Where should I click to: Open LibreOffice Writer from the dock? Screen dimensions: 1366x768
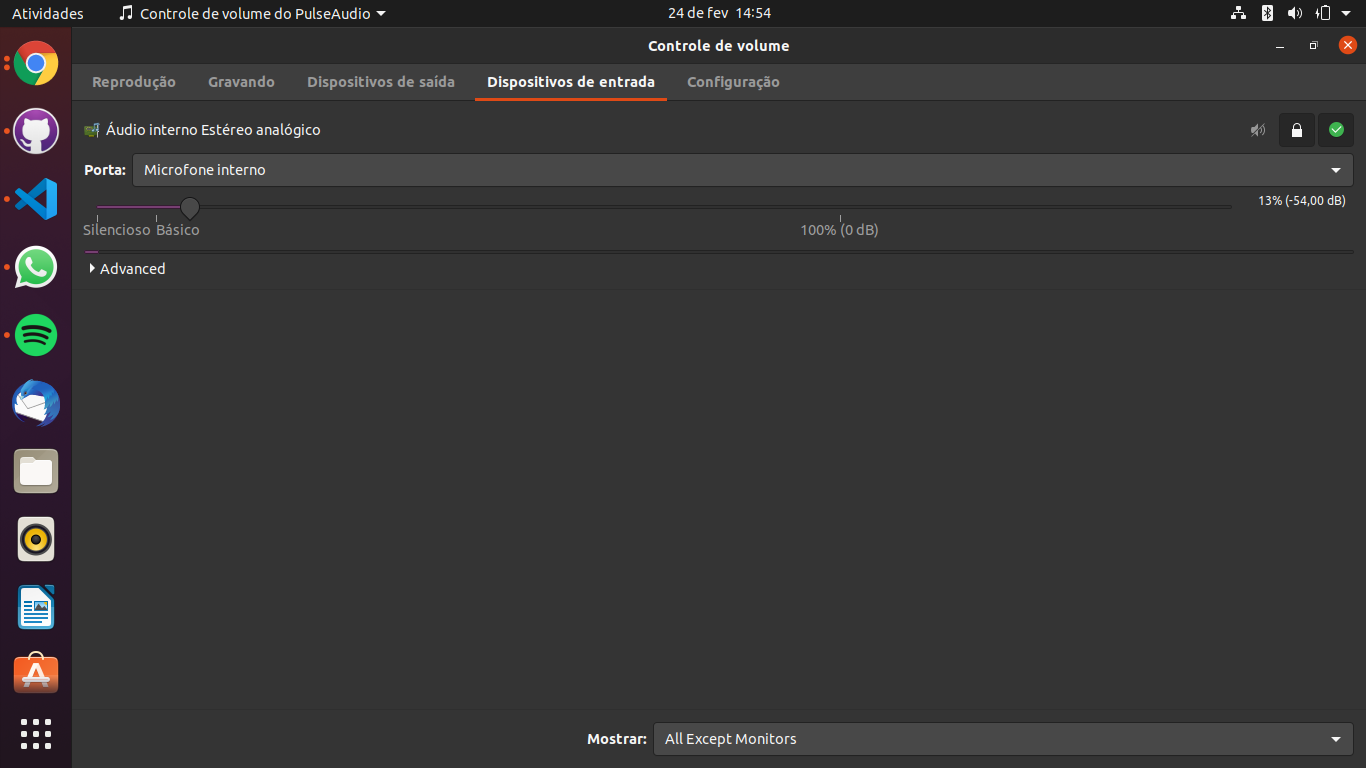[36, 607]
